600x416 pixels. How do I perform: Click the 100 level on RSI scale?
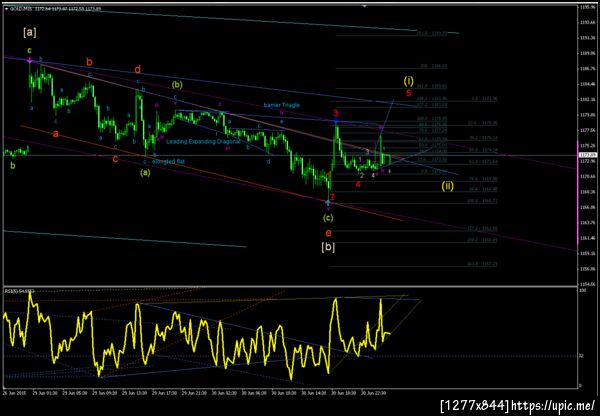pos(581,291)
